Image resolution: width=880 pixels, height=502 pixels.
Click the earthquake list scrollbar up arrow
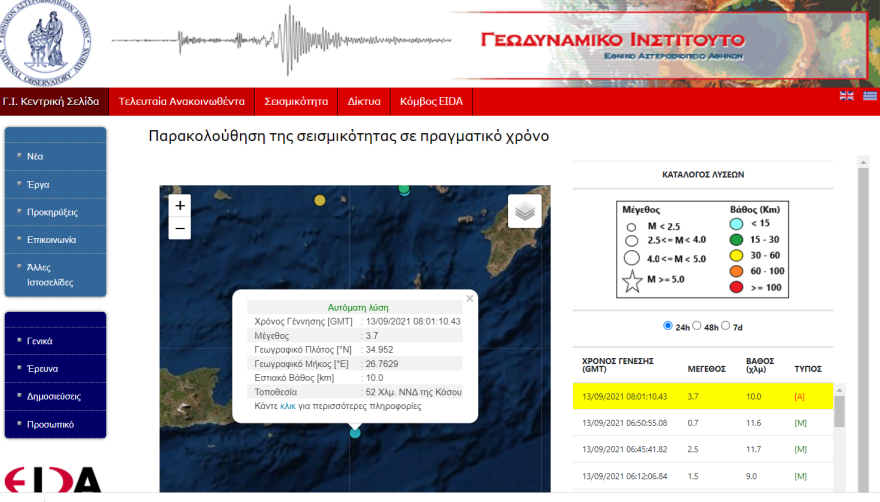(x=840, y=390)
